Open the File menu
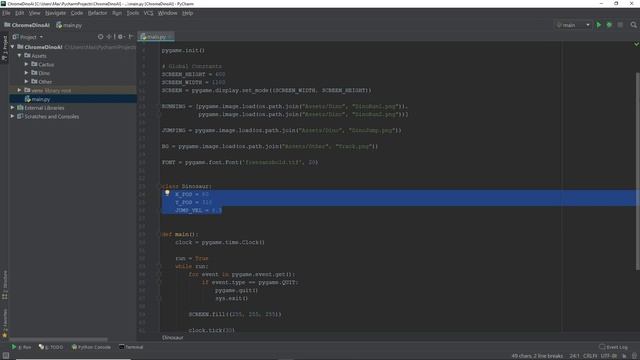Viewport: 640px width, 360px height. 6,13
